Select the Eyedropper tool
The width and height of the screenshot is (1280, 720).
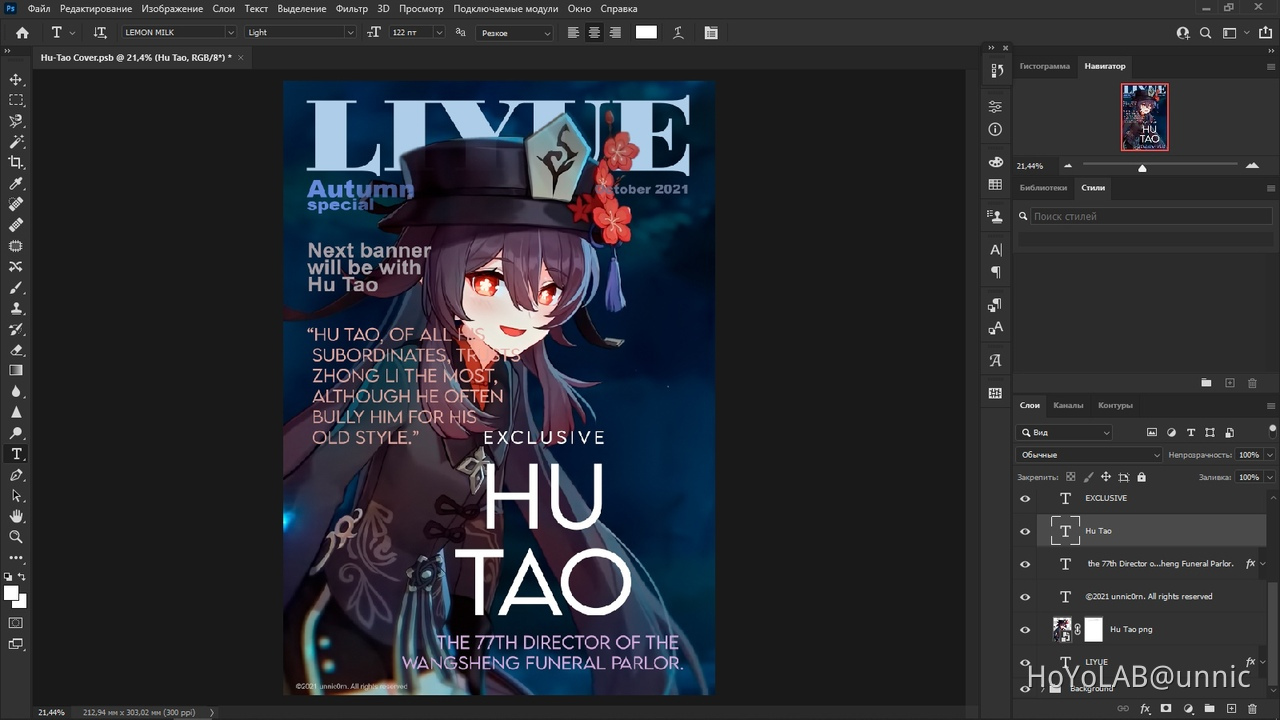(16, 183)
